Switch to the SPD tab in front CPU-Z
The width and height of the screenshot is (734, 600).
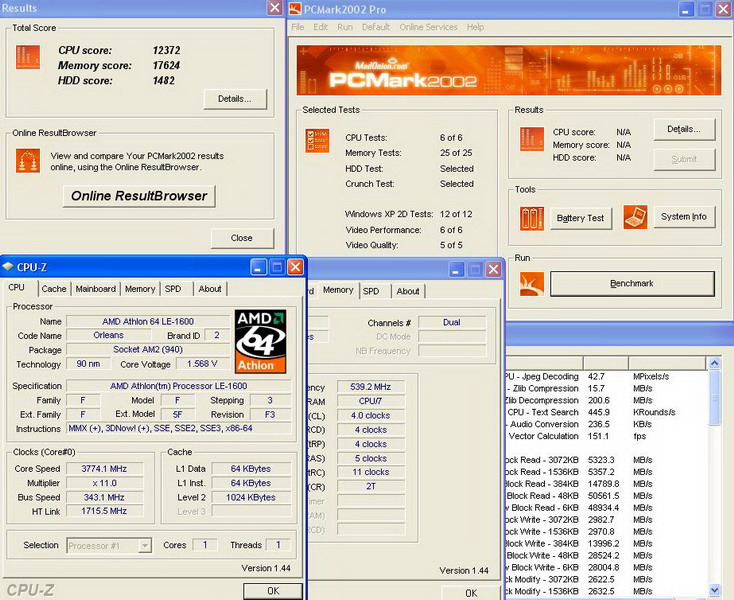point(173,289)
